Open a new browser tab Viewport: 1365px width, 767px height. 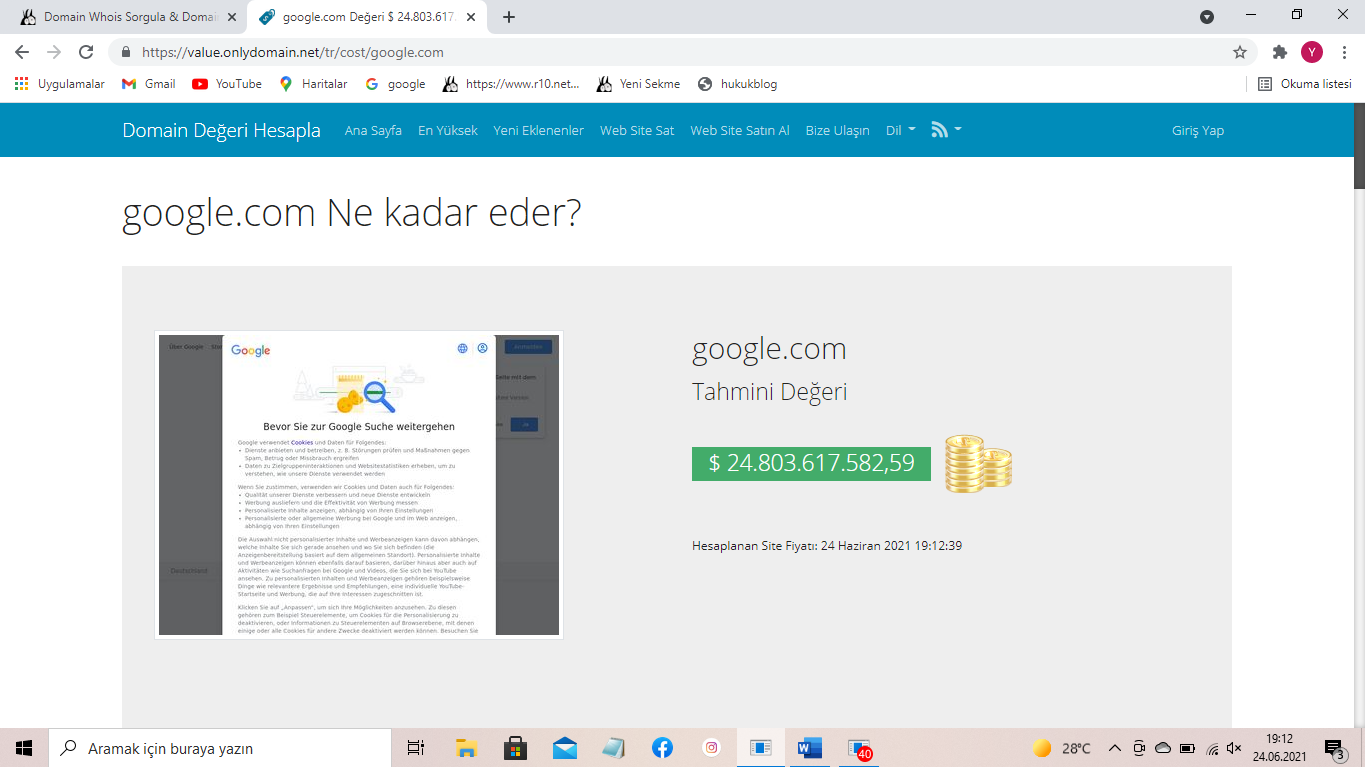coord(509,17)
